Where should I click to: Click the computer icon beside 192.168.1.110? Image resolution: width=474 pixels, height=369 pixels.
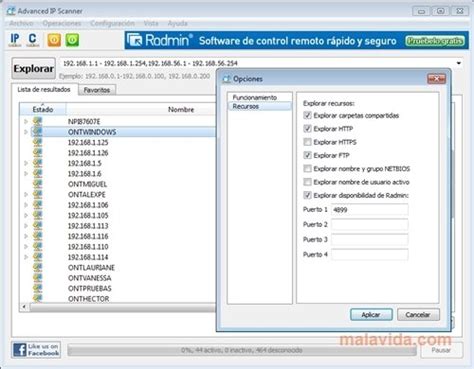[37, 247]
